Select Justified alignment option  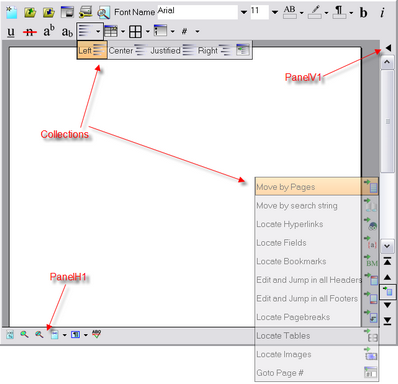pos(172,50)
